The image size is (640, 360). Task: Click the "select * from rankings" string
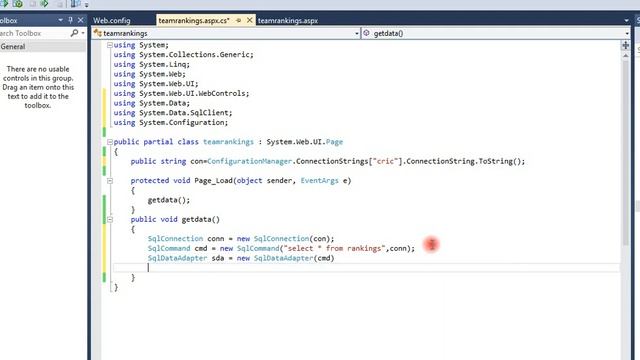tap(334, 248)
